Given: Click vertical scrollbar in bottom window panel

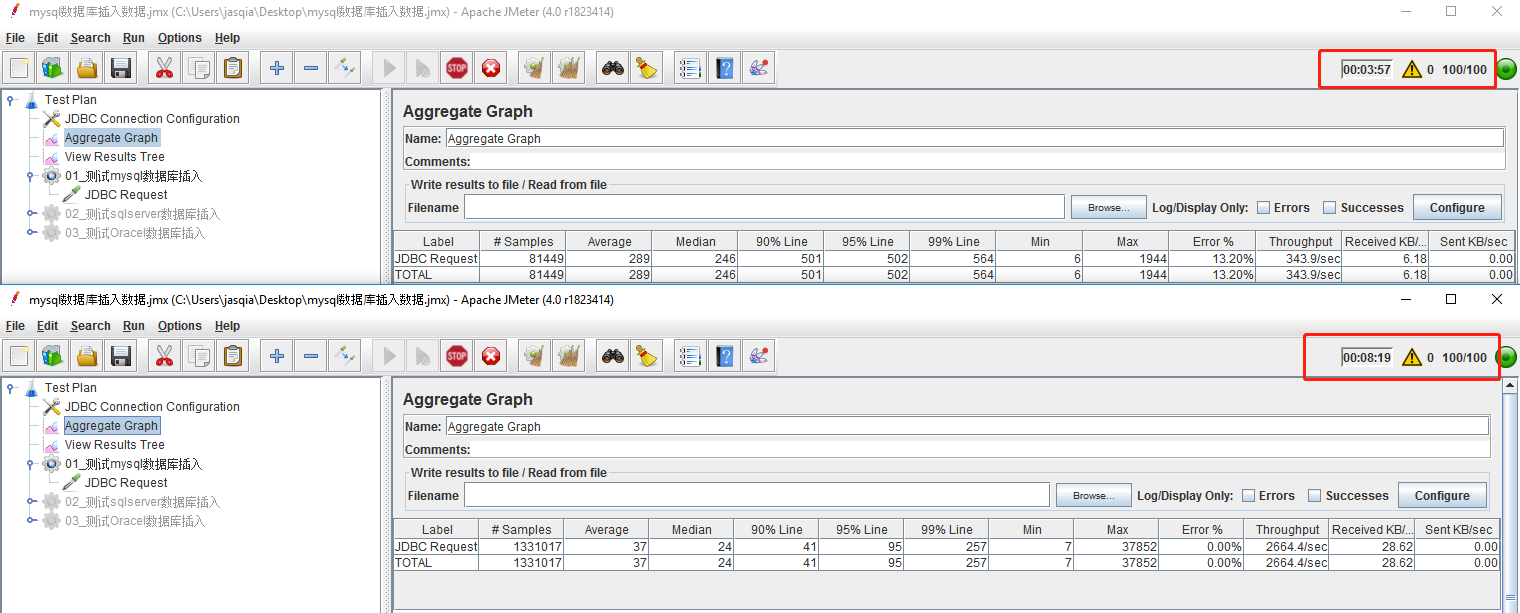Looking at the screenshot, I should pos(1510,495).
